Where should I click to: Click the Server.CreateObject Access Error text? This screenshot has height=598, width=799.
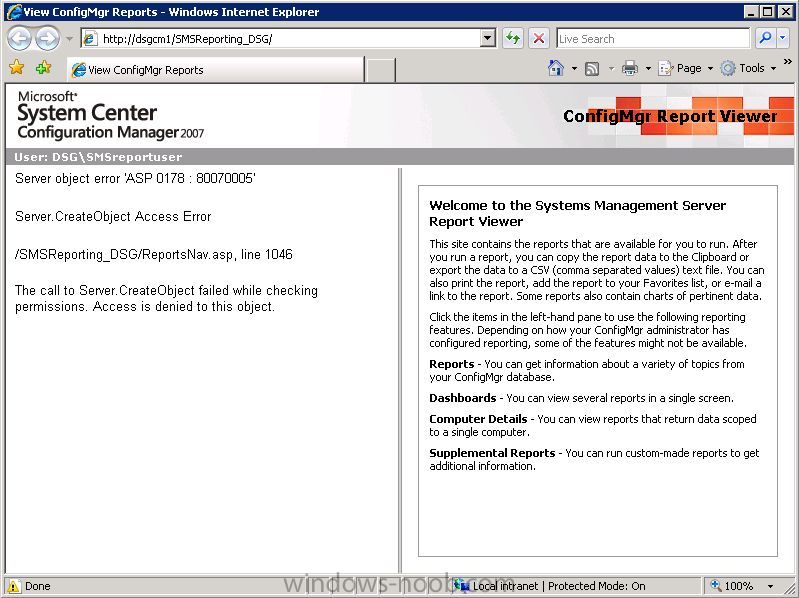(x=113, y=216)
